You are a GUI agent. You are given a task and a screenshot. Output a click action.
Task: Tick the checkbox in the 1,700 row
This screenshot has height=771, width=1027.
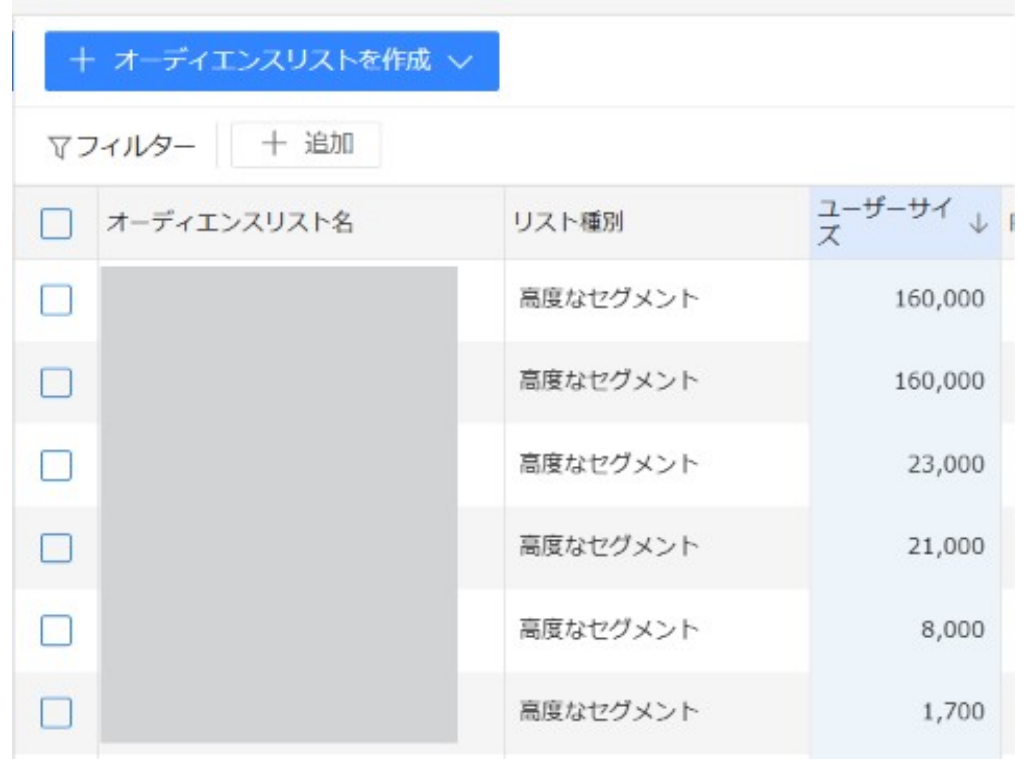56,712
